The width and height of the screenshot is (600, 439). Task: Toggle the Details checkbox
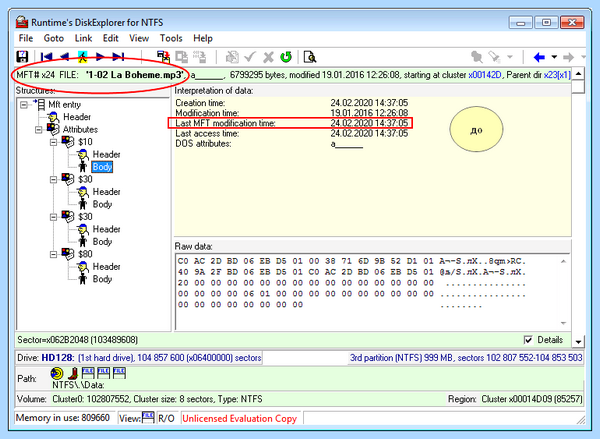point(528,340)
